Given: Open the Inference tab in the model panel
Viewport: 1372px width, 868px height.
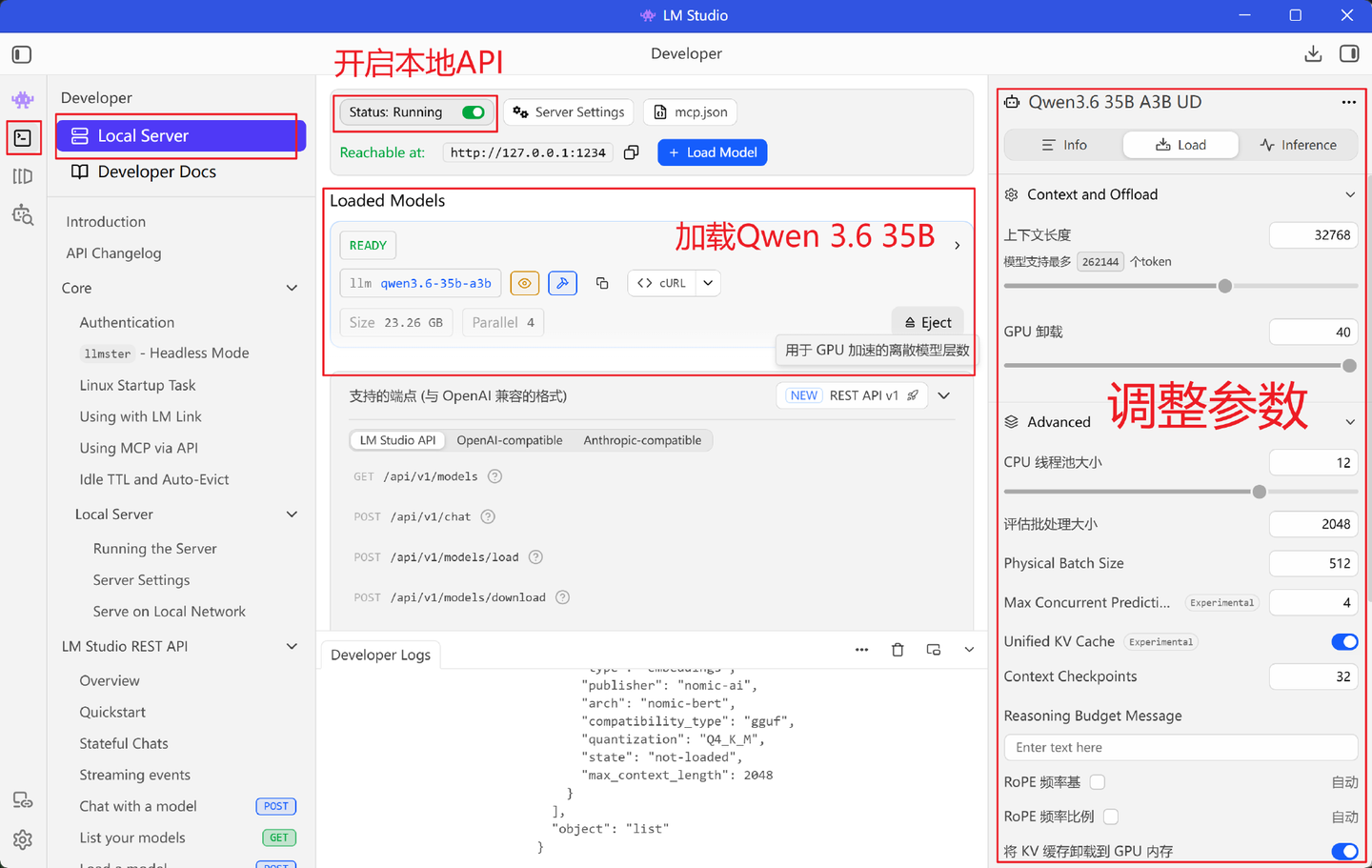Looking at the screenshot, I should point(1298,145).
